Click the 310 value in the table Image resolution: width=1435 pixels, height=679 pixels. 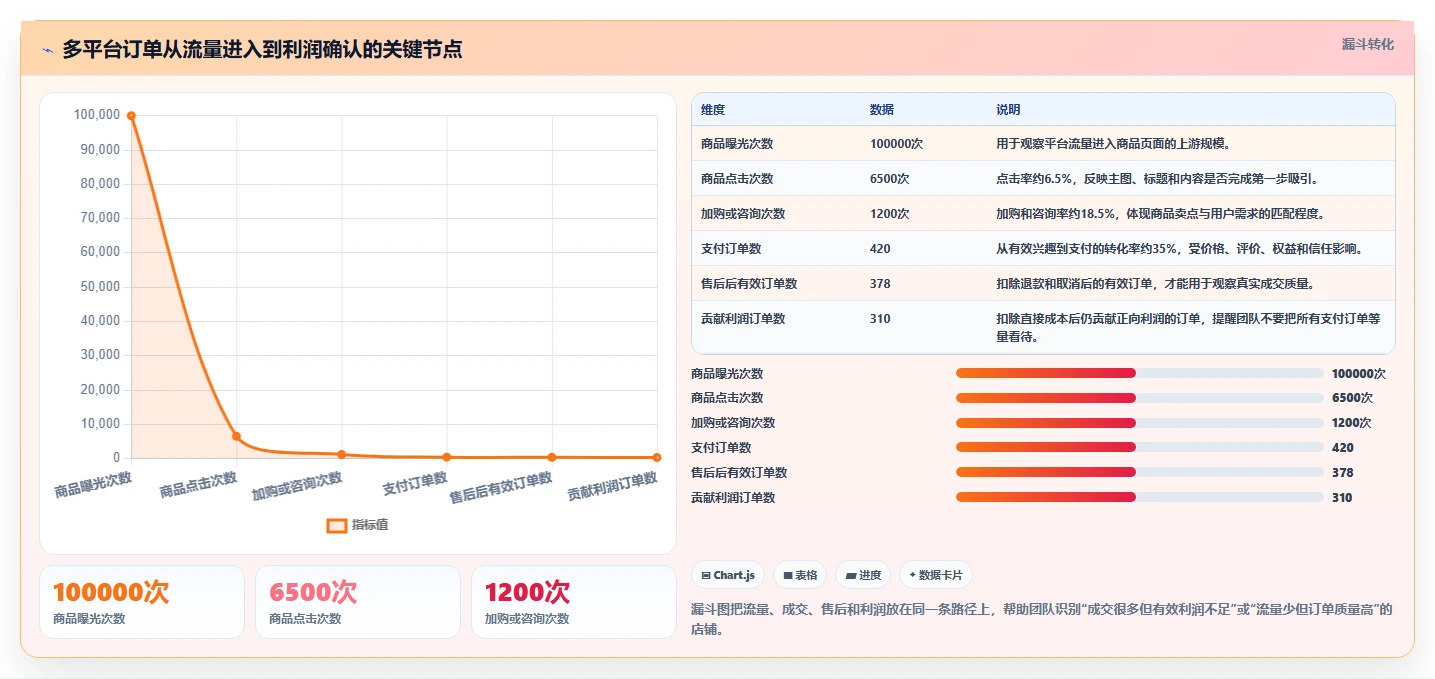(880, 319)
